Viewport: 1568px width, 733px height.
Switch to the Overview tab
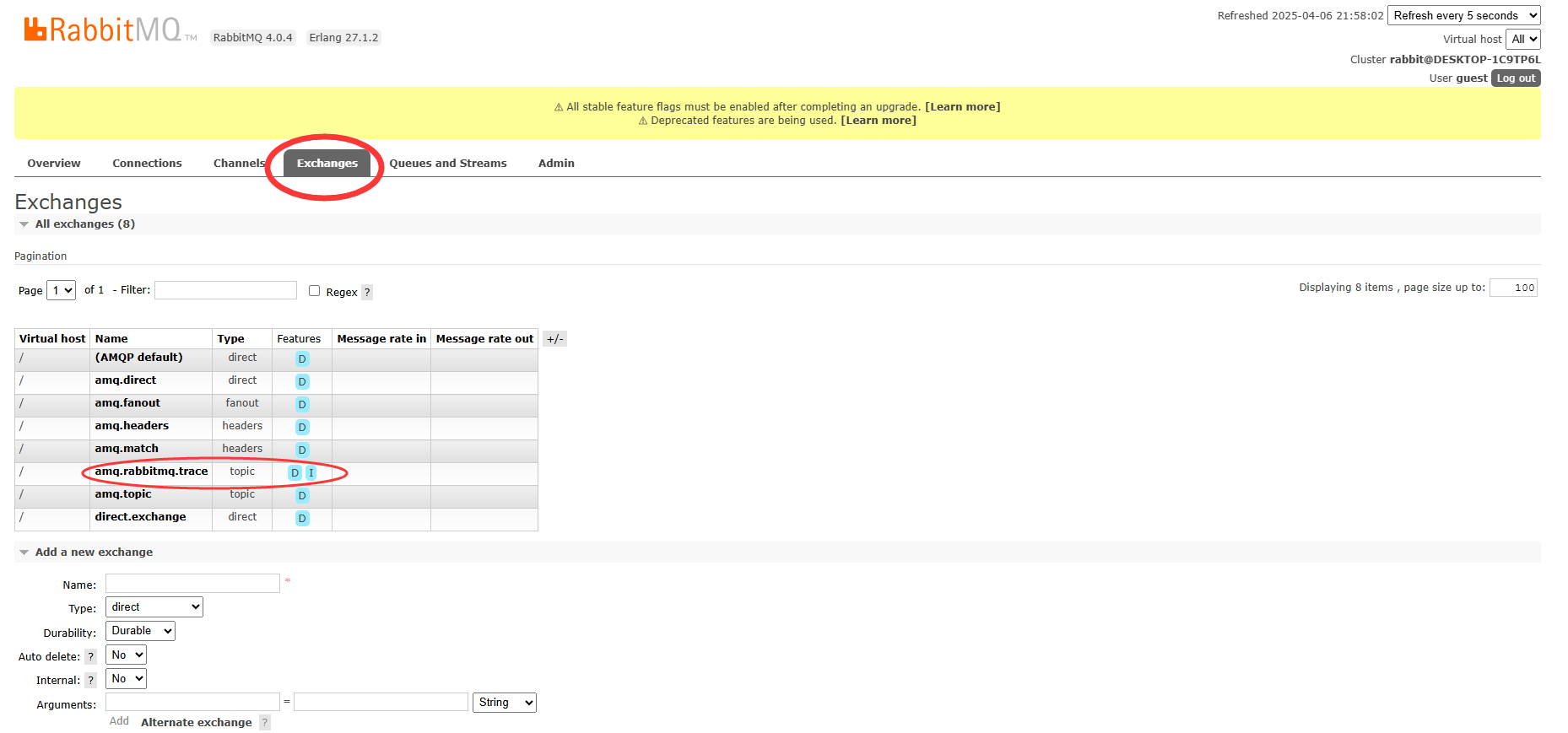[x=54, y=163]
